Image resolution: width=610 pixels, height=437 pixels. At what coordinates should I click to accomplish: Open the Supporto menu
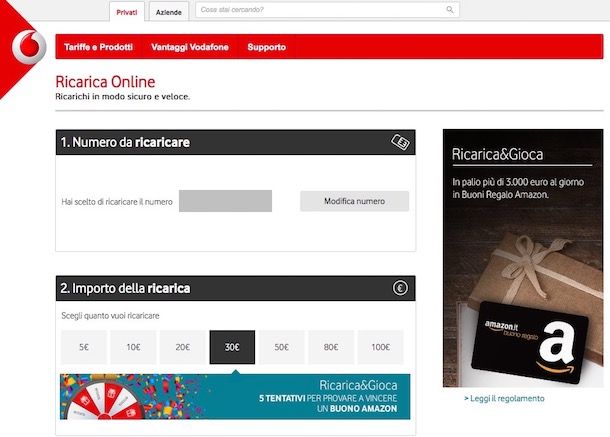tap(267, 47)
